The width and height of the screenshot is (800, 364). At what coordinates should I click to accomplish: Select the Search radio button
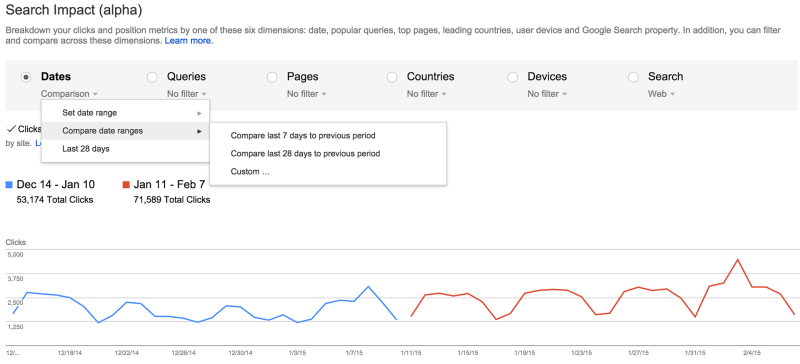click(633, 77)
